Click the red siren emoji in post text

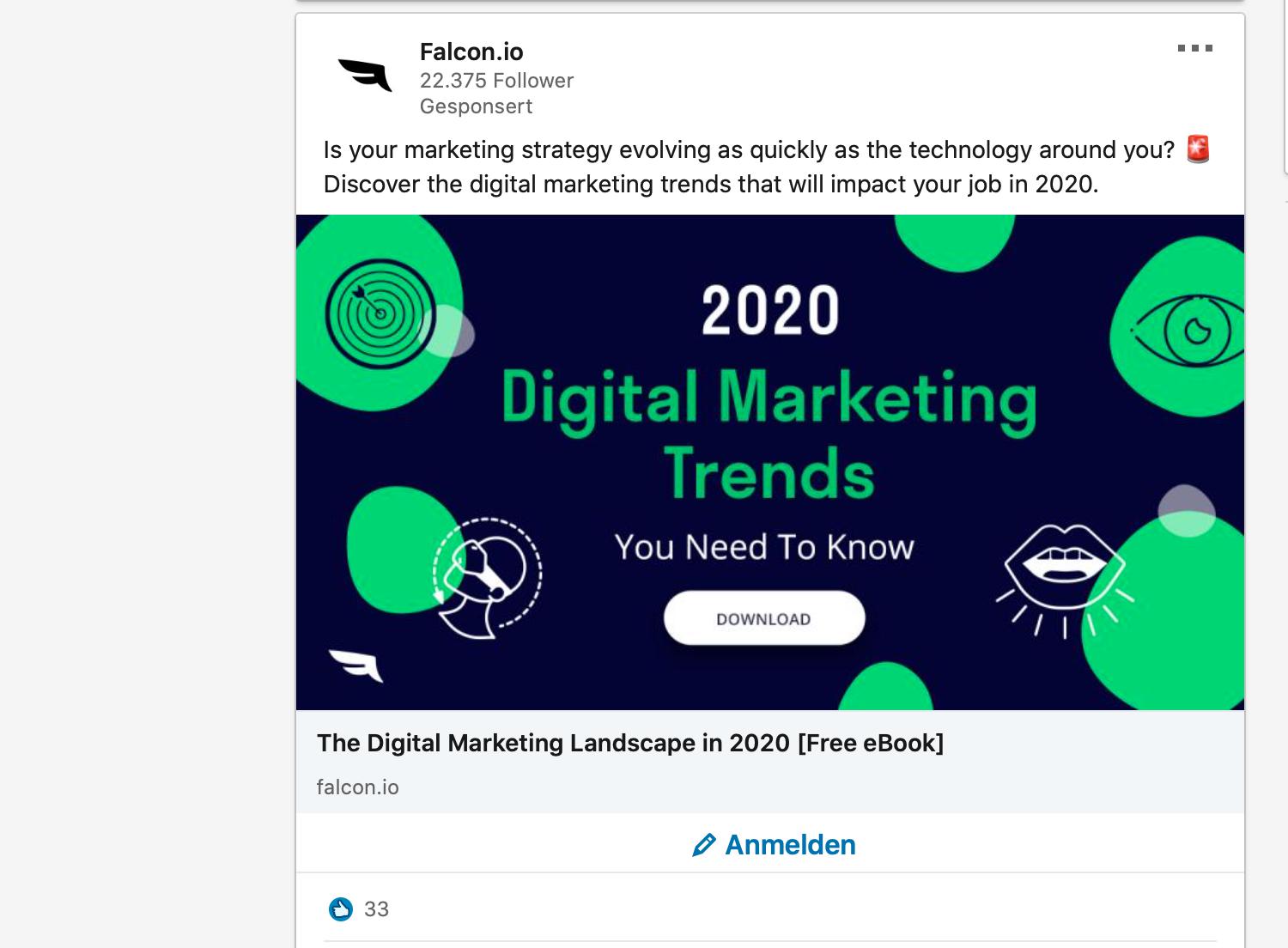[x=1198, y=149]
